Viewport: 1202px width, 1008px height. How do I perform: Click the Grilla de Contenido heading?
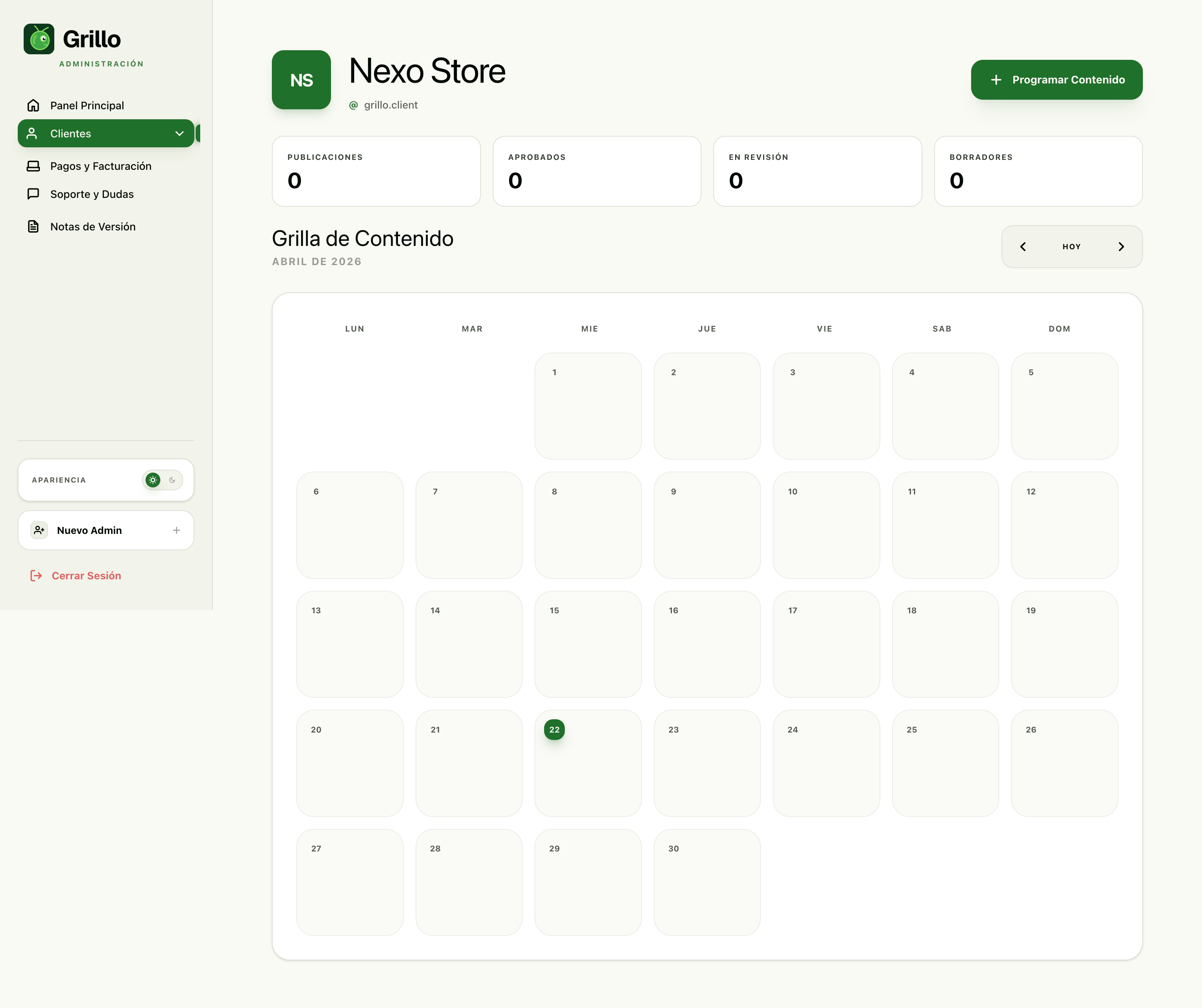(362, 239)
